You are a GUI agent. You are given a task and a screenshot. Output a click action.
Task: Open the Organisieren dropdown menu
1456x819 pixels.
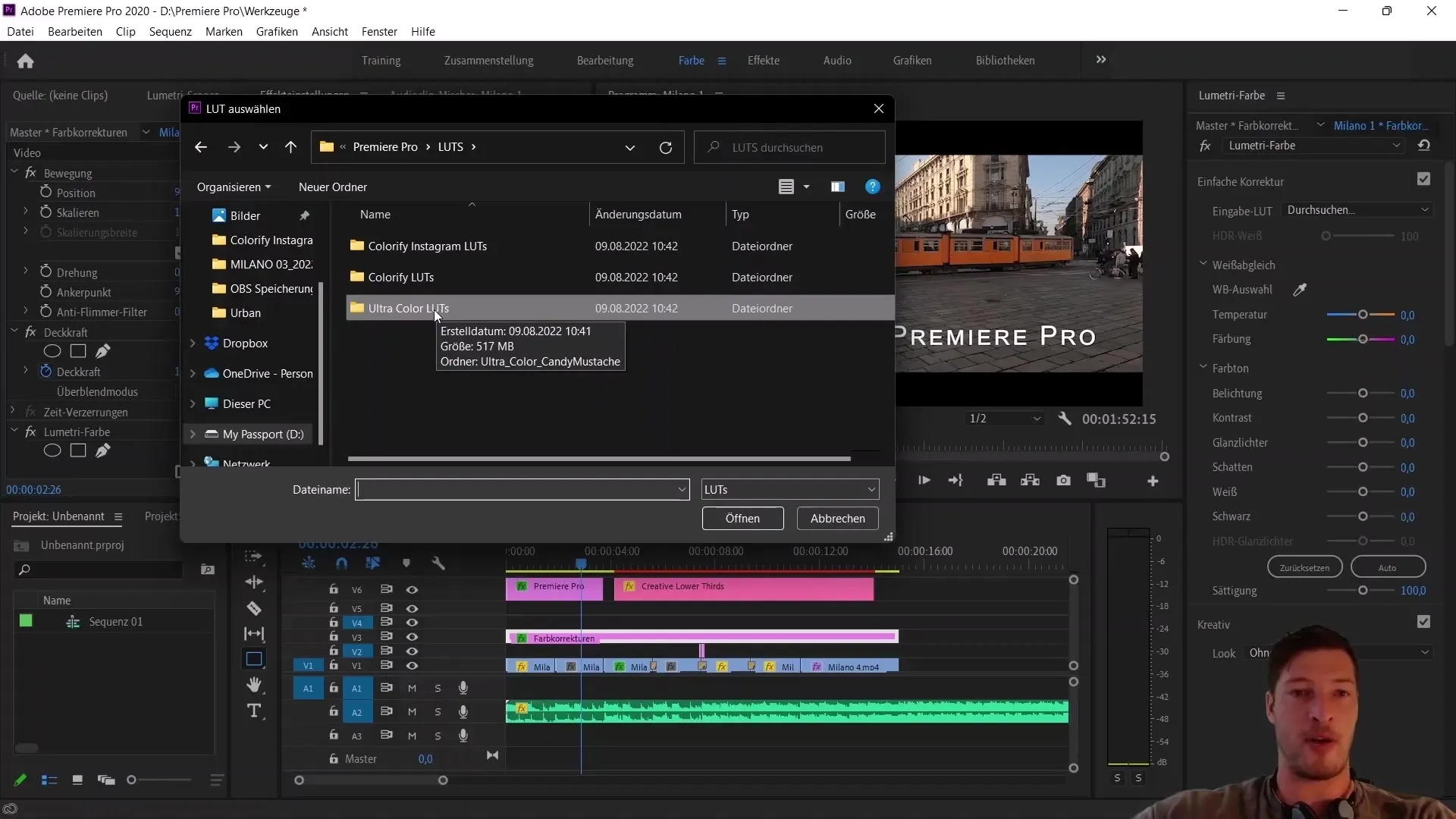coord(234,187)
